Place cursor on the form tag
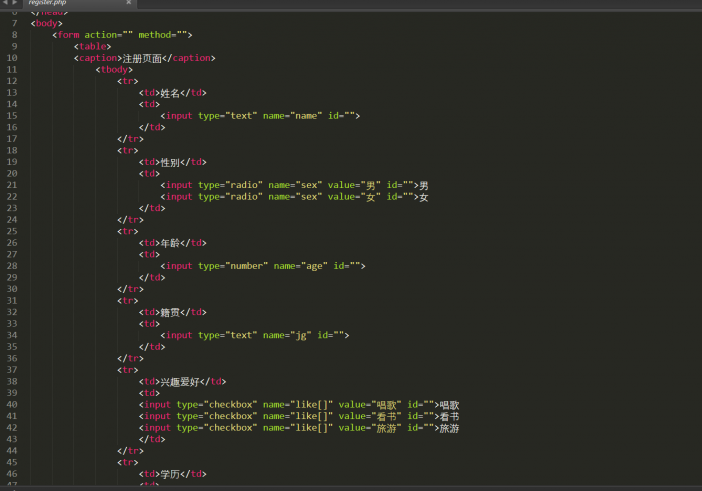The height and width of the screenshot is (491, 702). click(68, 35)
